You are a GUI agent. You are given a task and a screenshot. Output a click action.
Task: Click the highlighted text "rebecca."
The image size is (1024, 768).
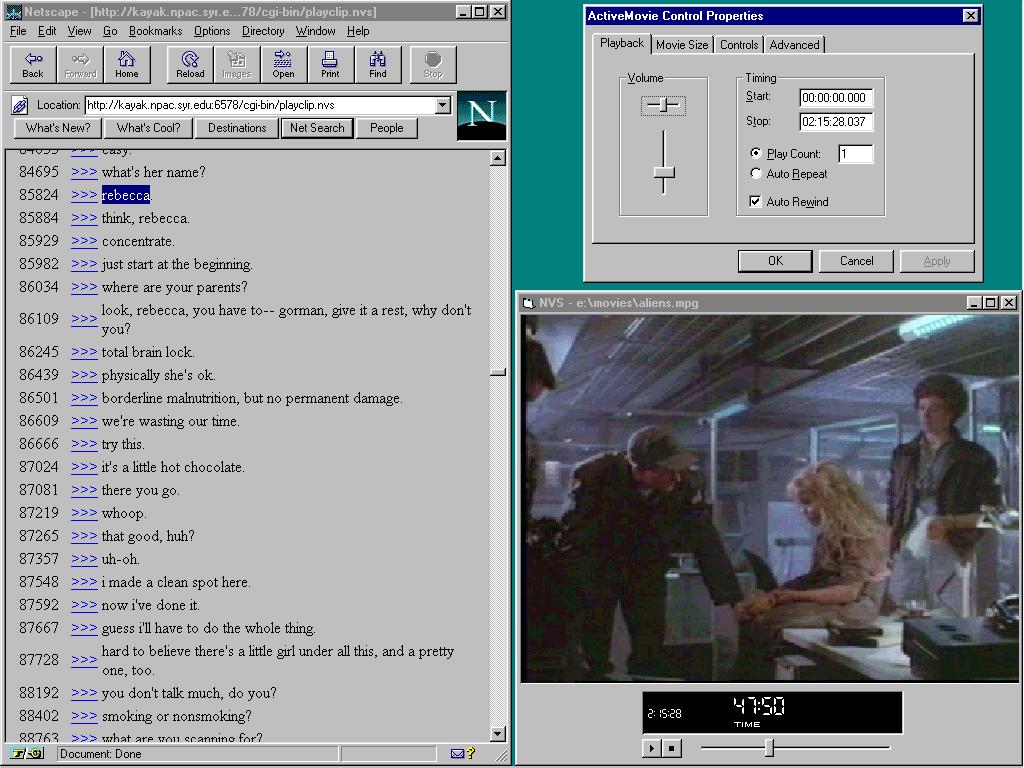click(126, 195)
